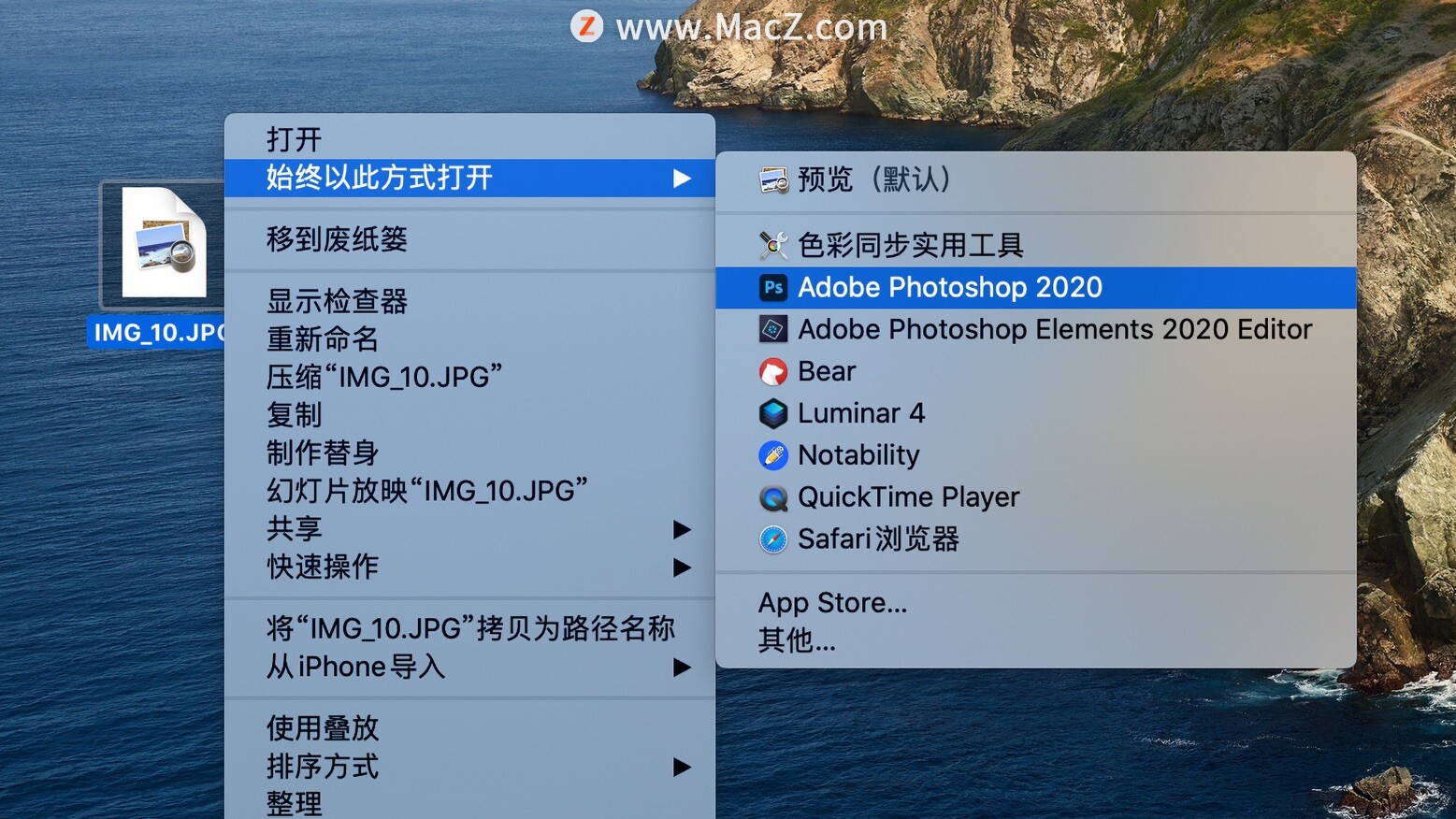Click the Bear app icon

click(x=773, y=371)
